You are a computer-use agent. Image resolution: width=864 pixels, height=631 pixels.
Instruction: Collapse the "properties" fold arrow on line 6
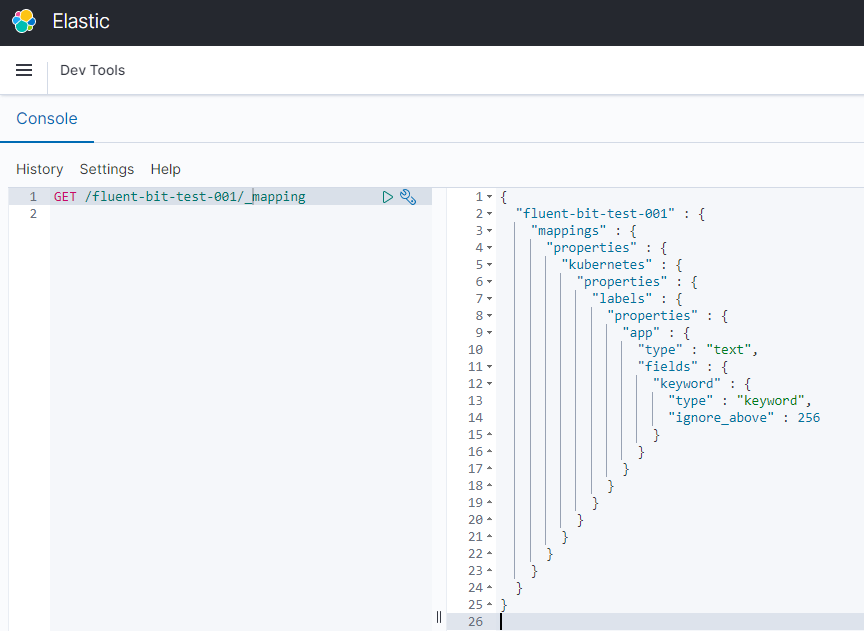coord(489,282)
